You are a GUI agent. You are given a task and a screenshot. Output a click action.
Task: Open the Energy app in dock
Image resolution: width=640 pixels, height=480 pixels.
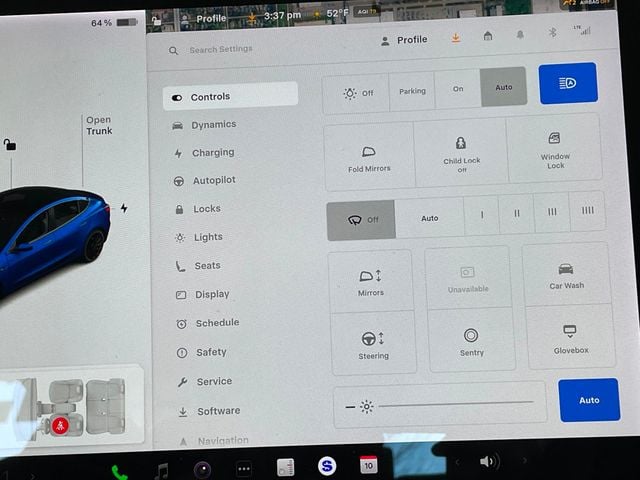[285, 467]
